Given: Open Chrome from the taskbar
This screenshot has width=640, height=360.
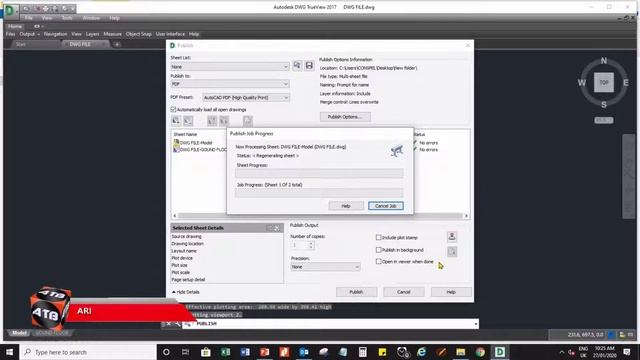Looking at the screenshot, I should [x=480, y=352].
